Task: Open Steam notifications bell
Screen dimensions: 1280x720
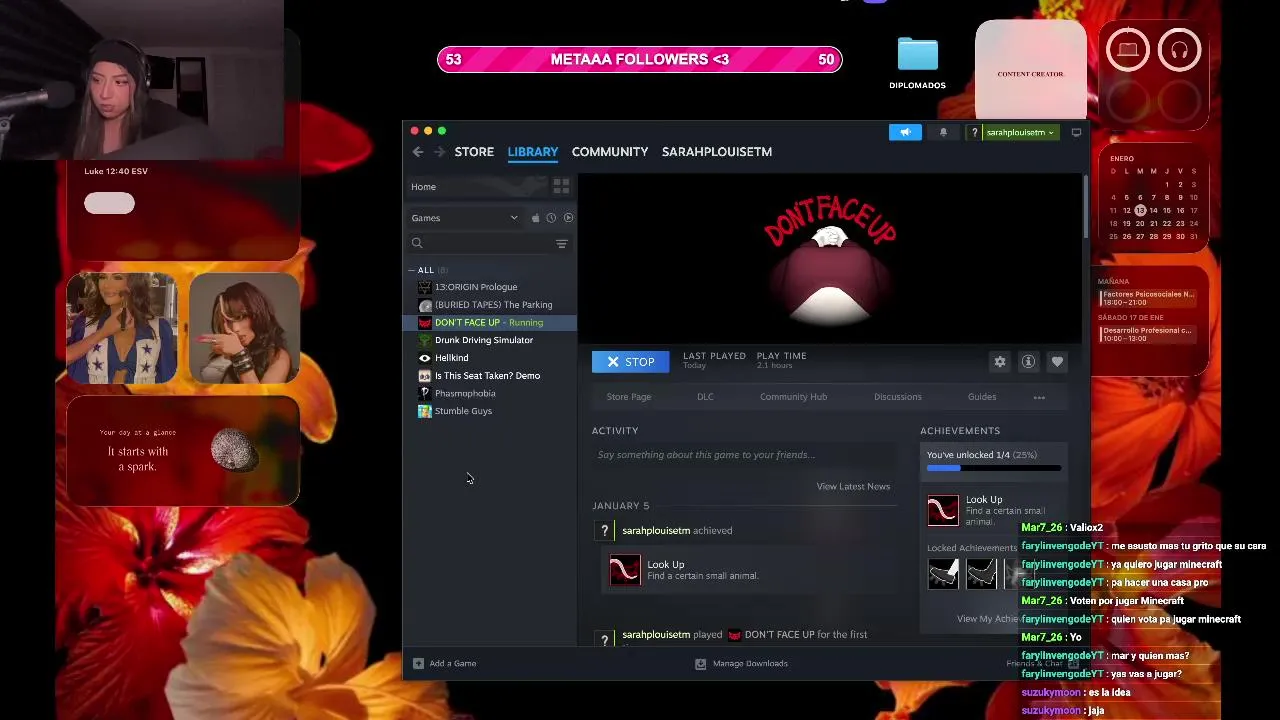Action: (943, 132)
